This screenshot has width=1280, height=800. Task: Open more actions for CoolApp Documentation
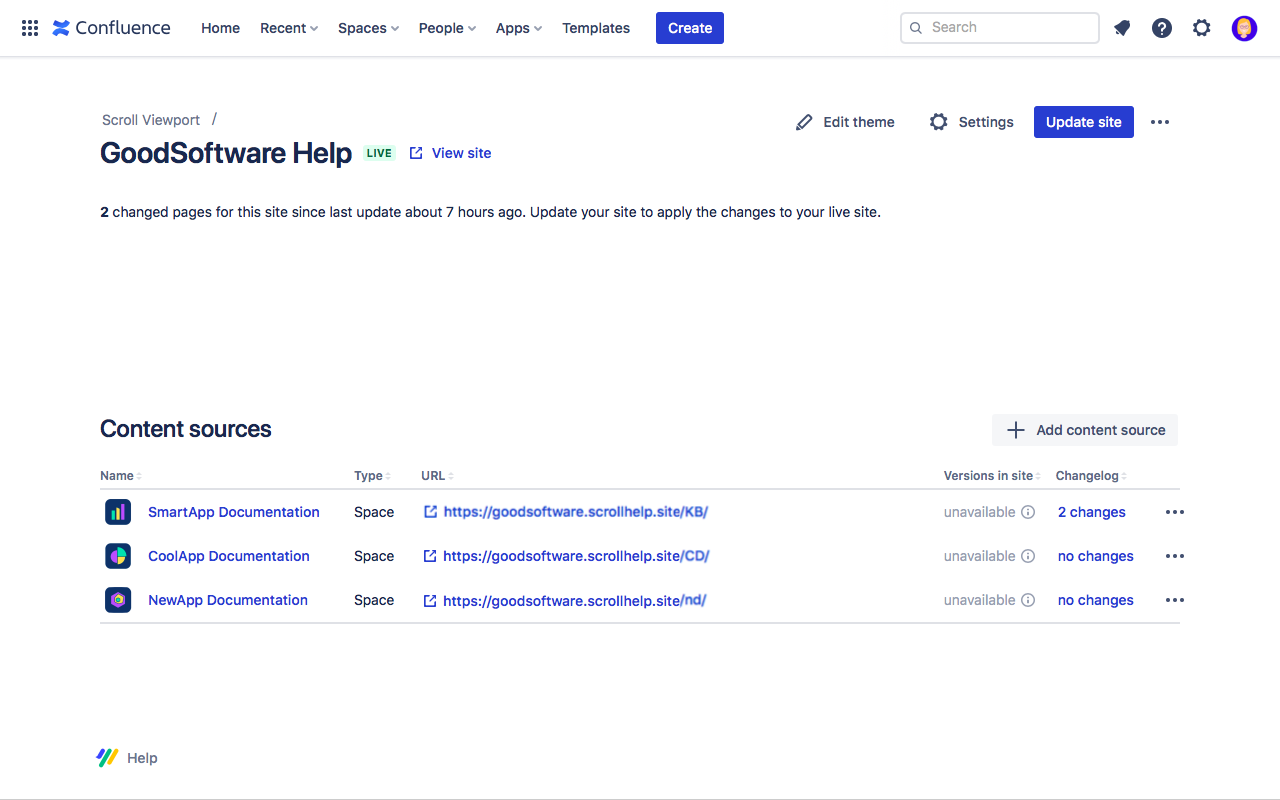pos(1175,556)
